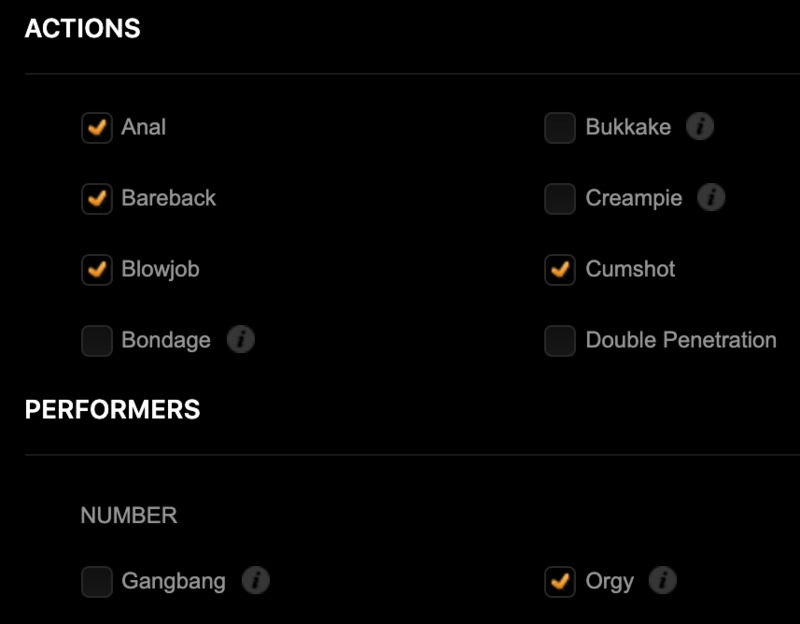Select the NUMBER subsection label
Screen dimensions: 800x624
click(129, 515)
